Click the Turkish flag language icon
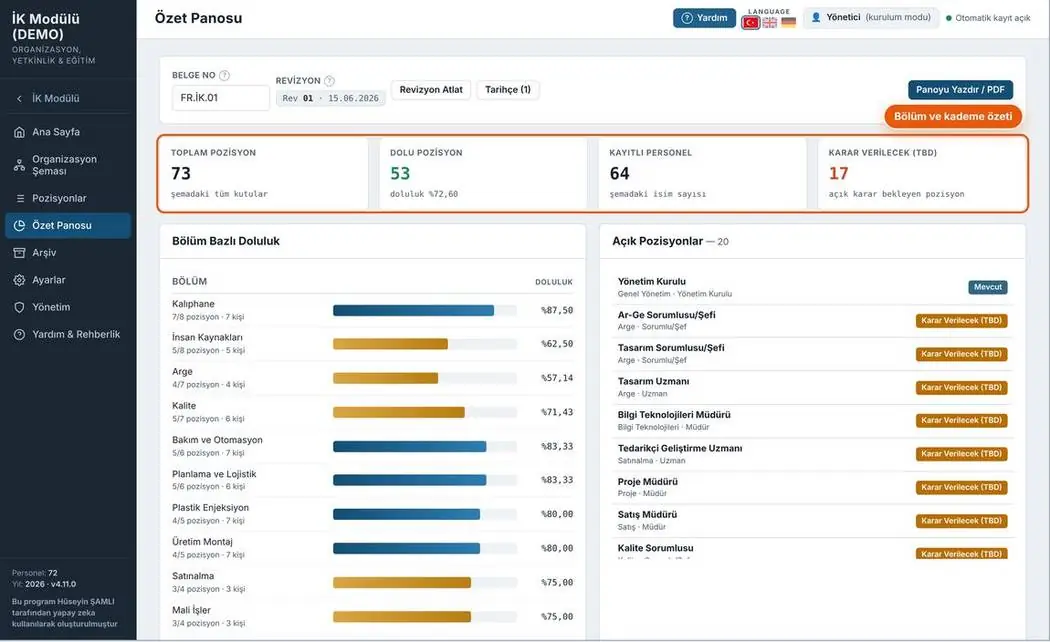The image size is (1050, 642). [x=751, y=23]
